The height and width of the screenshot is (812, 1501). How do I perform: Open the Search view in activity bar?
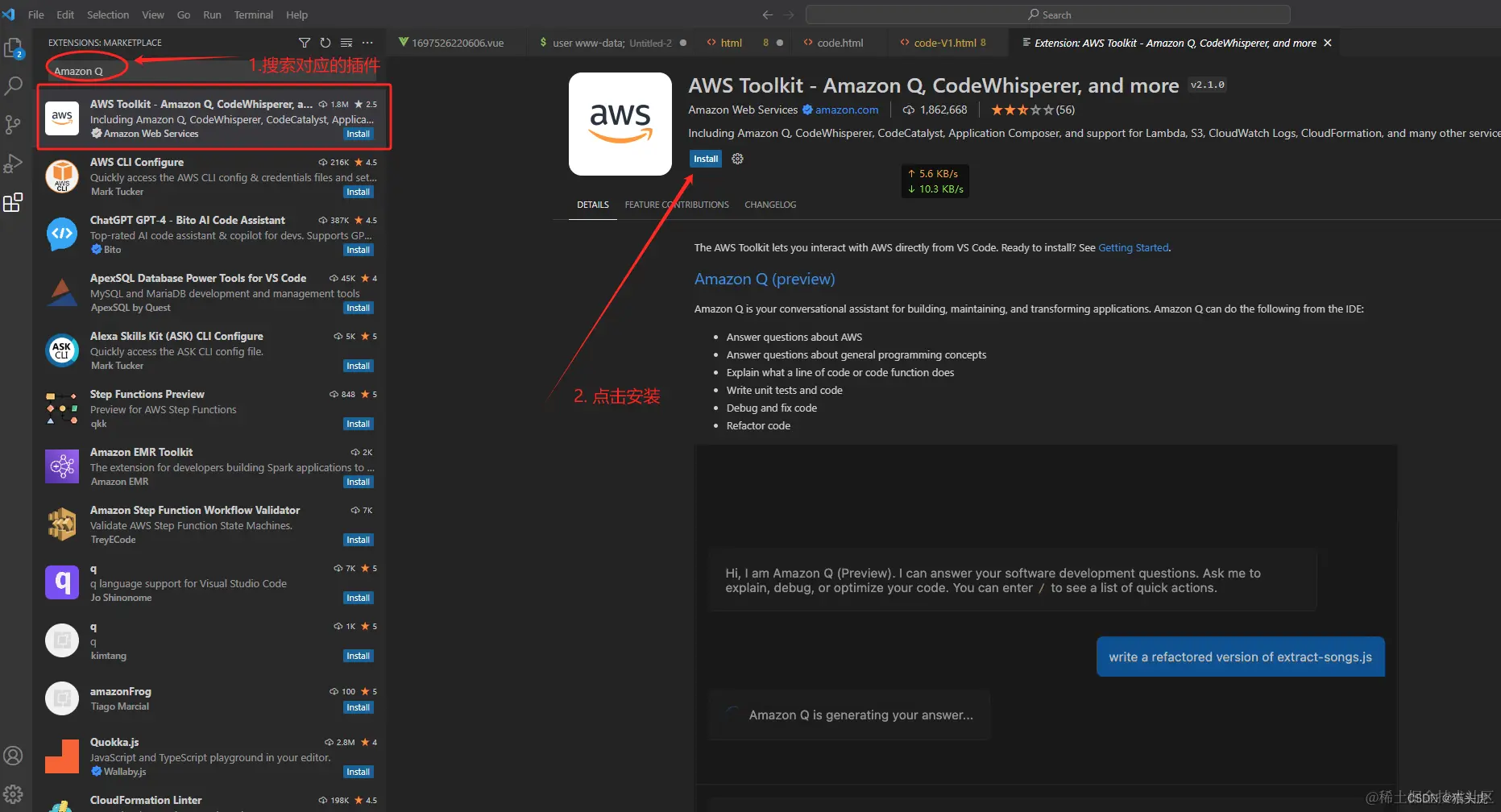click(14, 85)
